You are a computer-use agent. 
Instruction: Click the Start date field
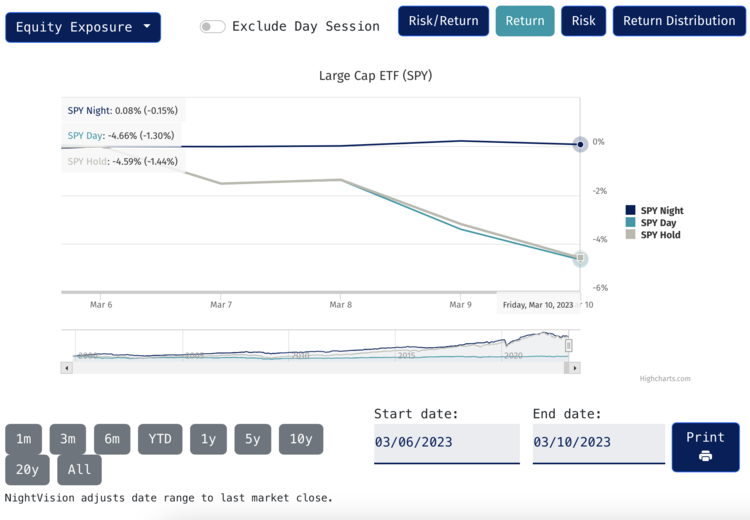click(446, 443)
